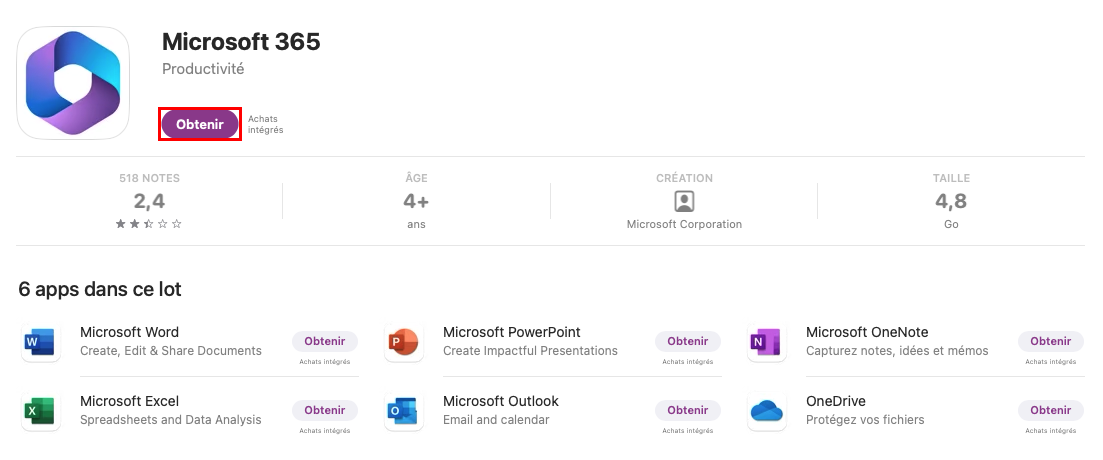Click the Microsoft Corporation developer name
Screen dimensions: 1103x460
tap(684, 224)
